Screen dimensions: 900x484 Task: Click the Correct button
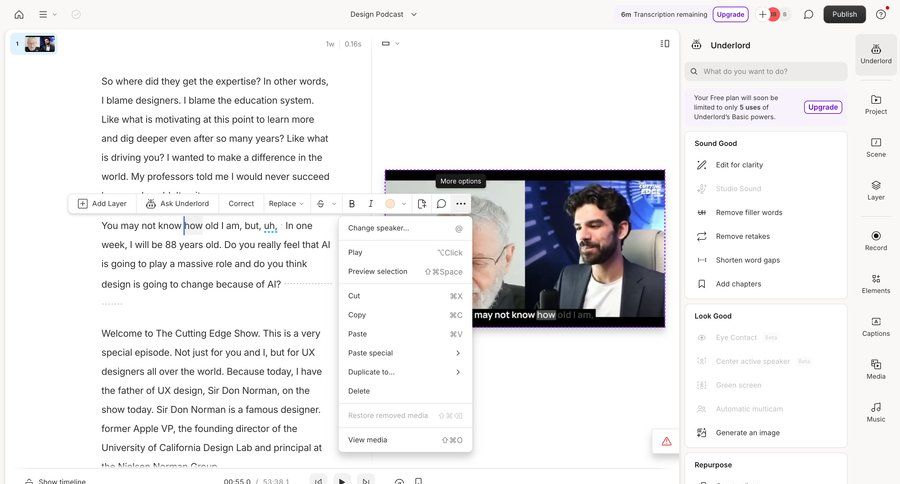[x=241, y=204]
